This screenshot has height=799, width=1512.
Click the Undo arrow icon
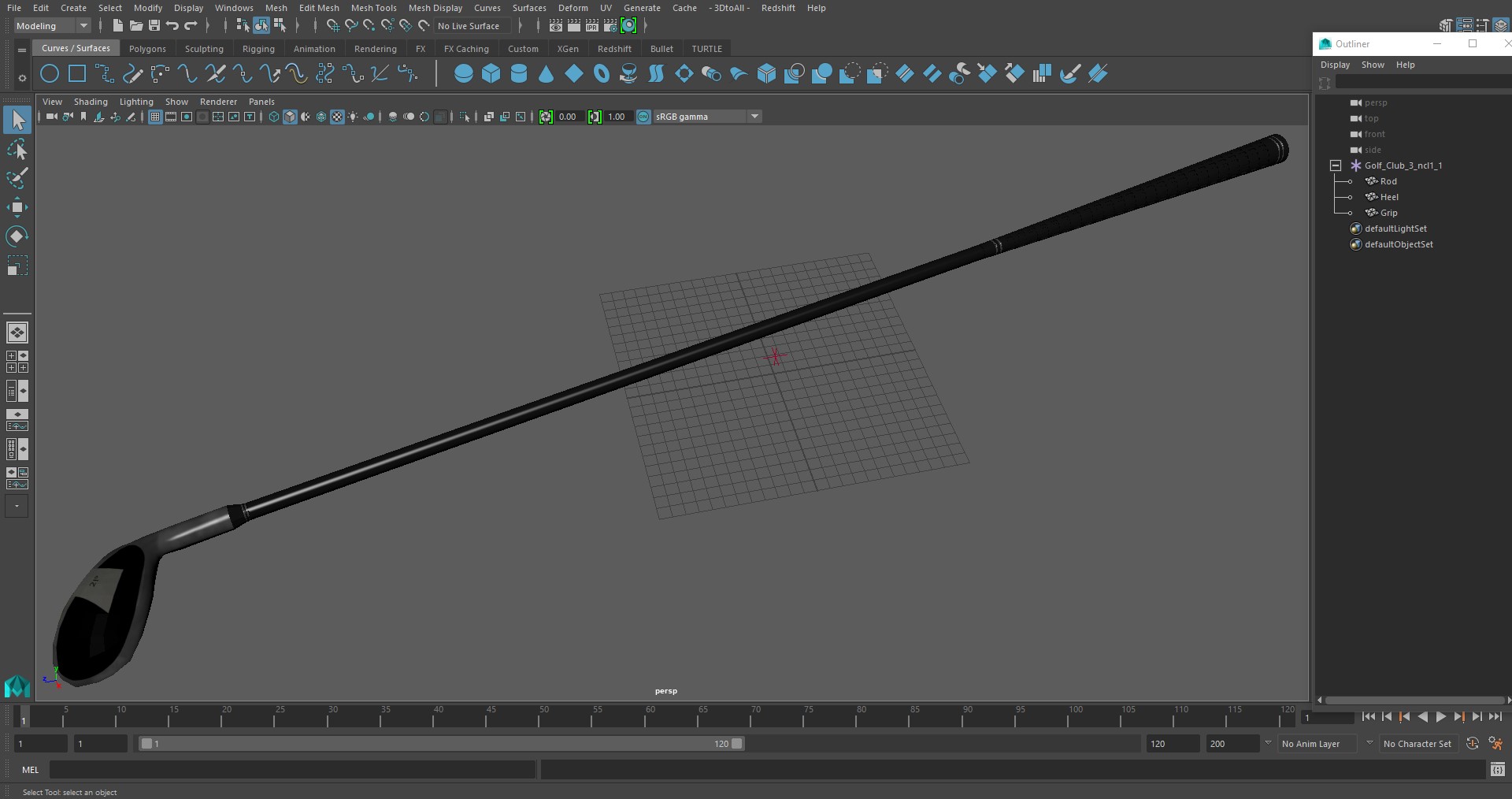(x=172, y=26)
